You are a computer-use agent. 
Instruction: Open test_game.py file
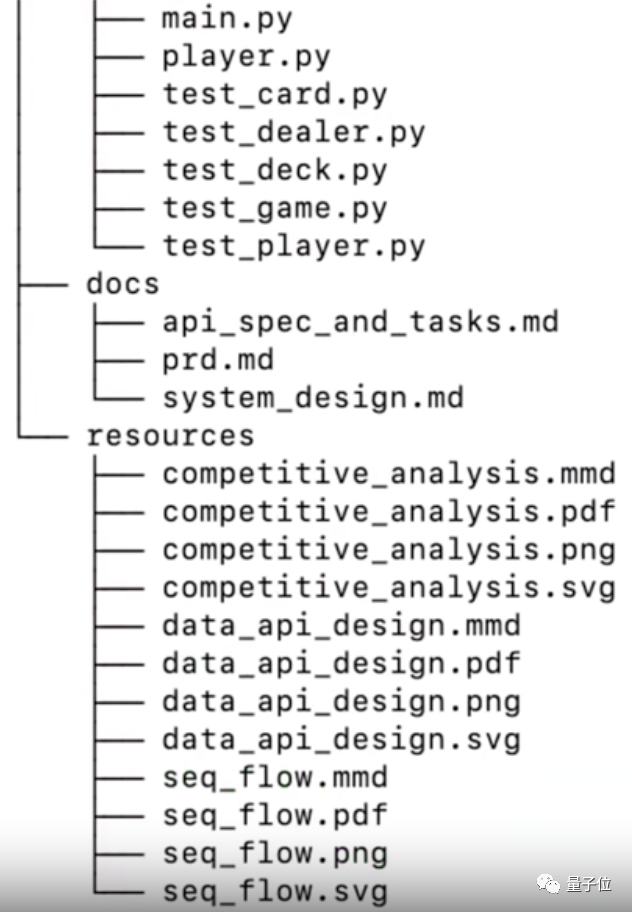click(x=274, y=209)
